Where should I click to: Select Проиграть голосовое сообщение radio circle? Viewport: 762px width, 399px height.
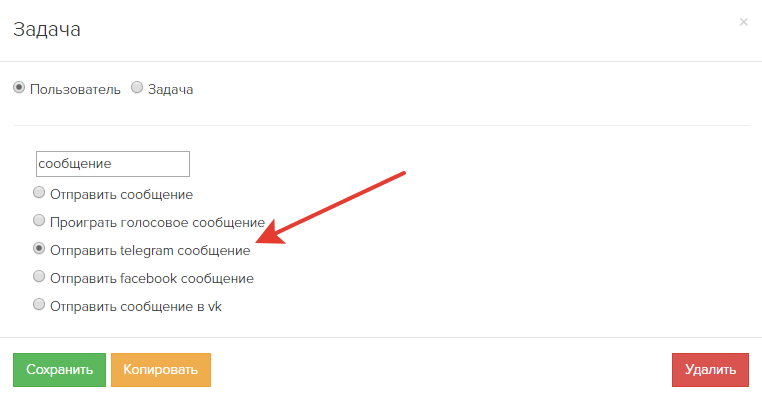tap(39, 221)
